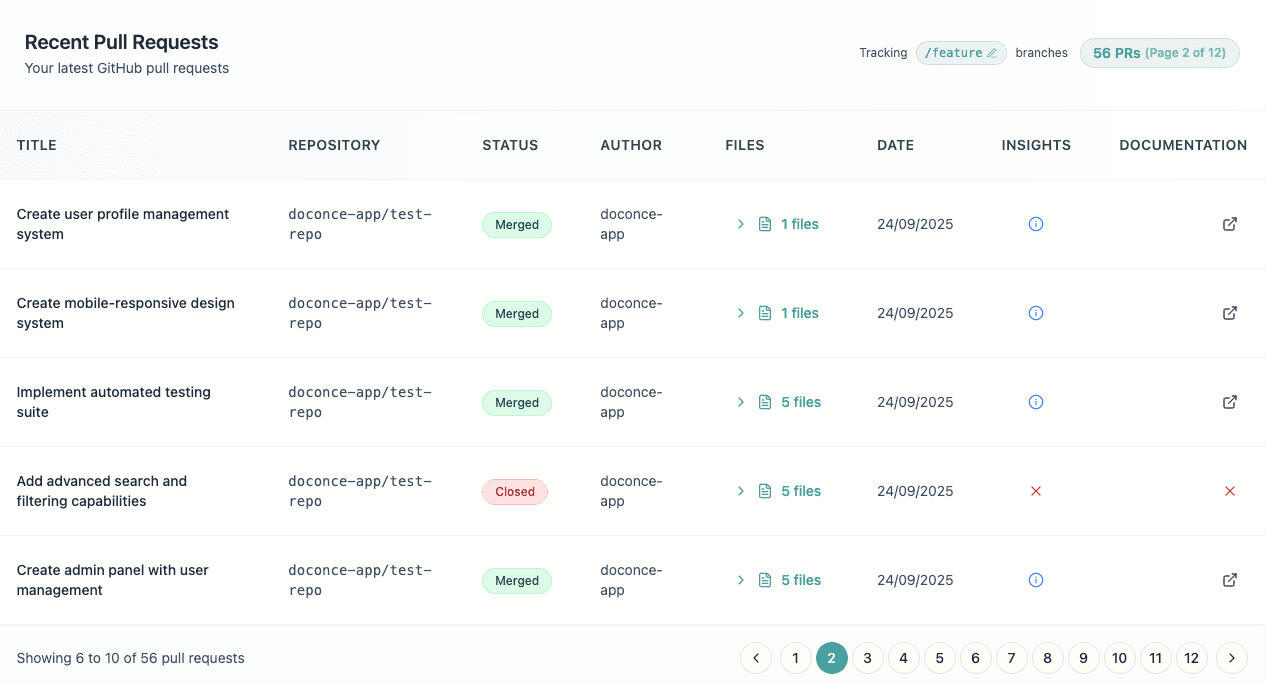Open documentation for user profile management system
Image resolution: width=1266 pixels, height=685 pixels.
(x=1229, y=224)
